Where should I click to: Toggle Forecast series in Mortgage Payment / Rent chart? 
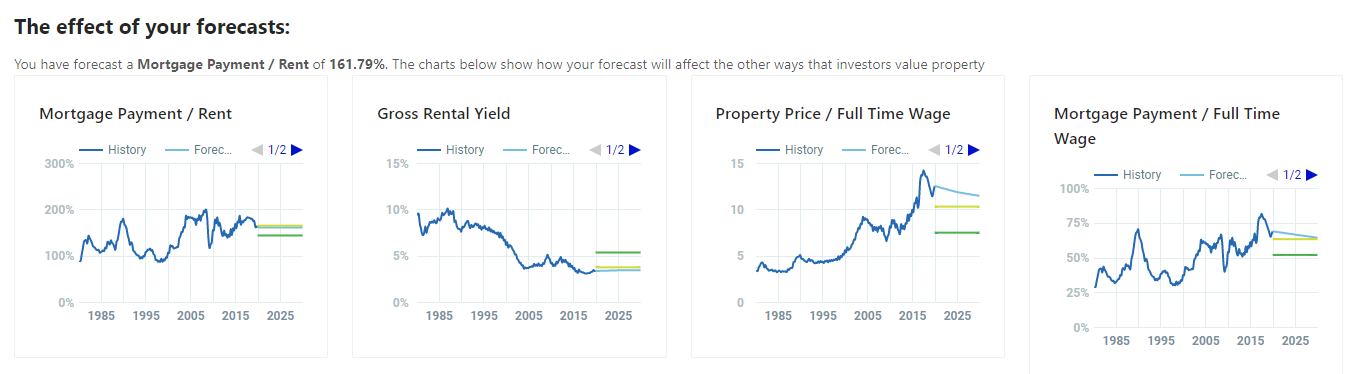[x=198, y=150]
